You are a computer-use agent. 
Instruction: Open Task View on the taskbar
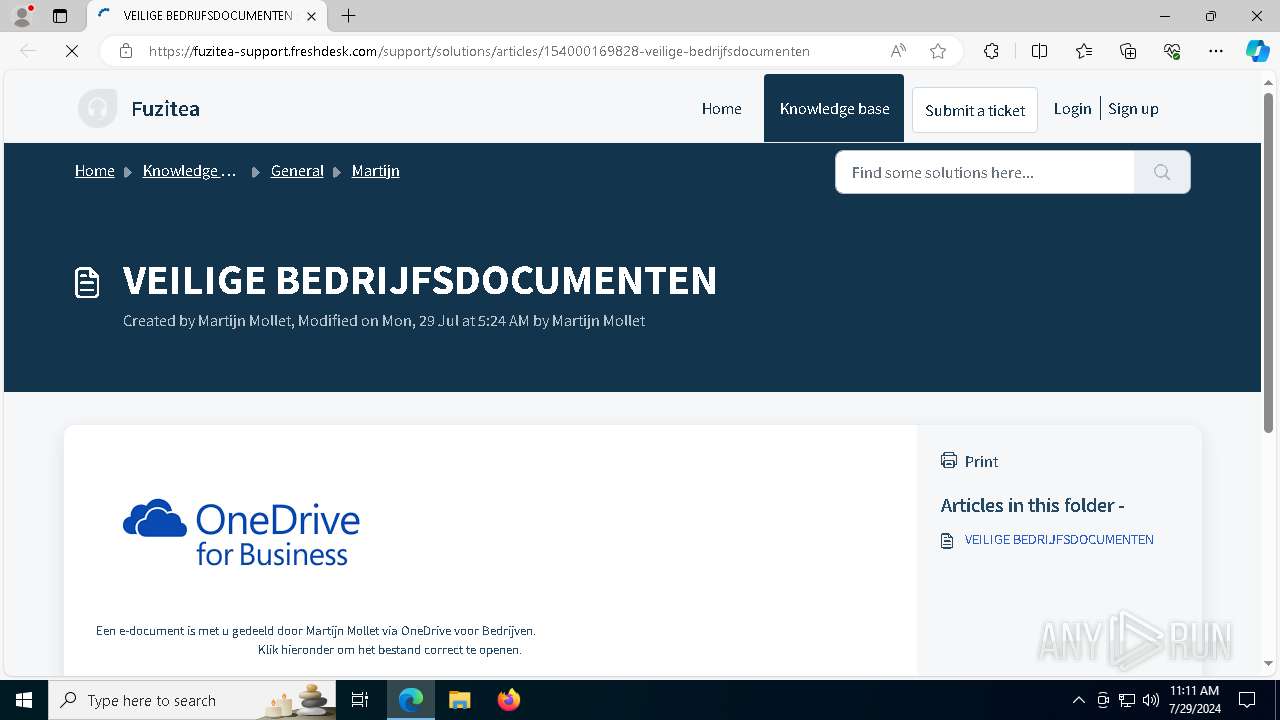(x=360, y=700)
